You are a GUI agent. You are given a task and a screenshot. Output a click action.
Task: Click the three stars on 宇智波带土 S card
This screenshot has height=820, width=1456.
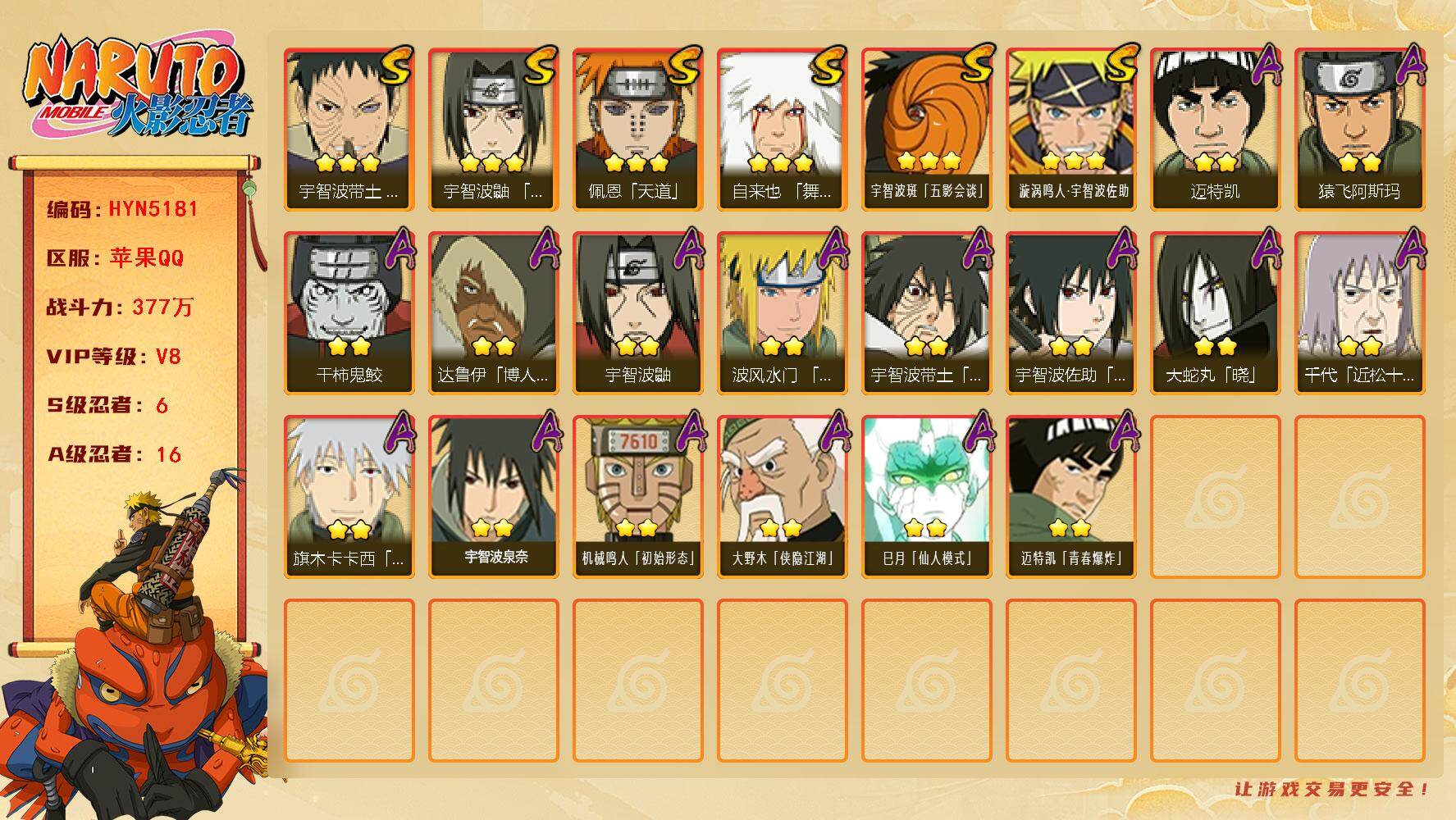click(349, 162)
